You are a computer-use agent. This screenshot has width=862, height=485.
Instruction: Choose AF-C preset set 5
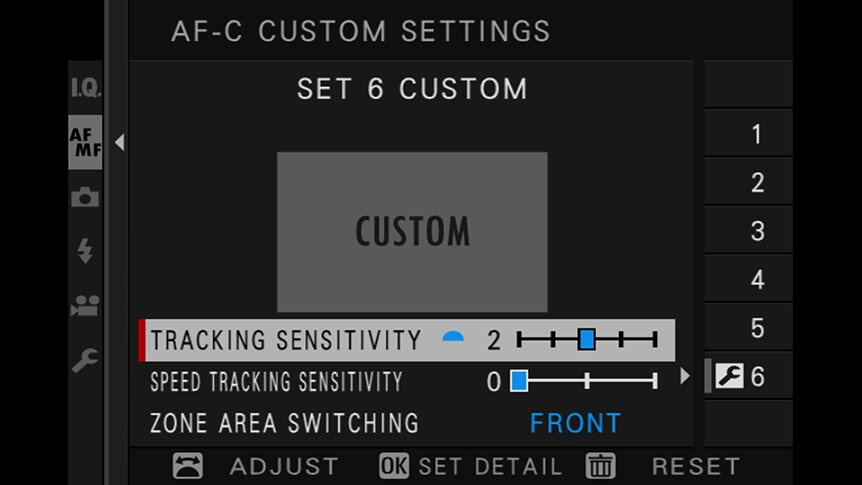tap(748, 327)
